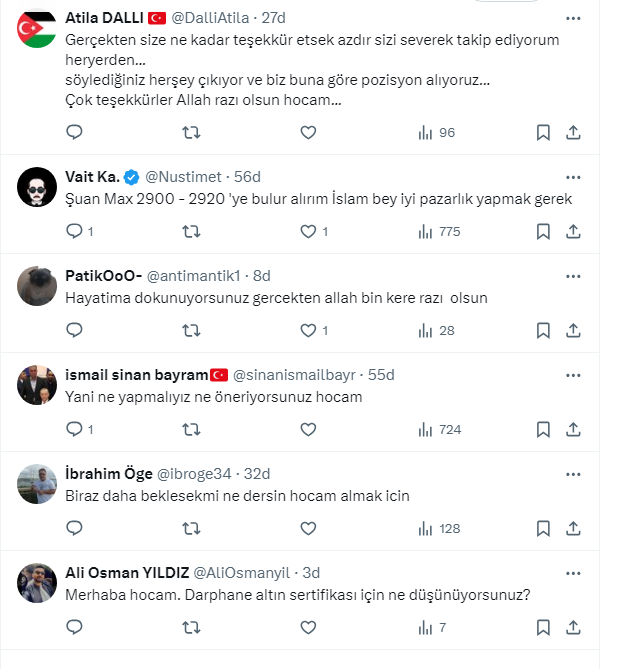View analytics for Vait Ka.'s tweet (775 views)

[438, 231]
